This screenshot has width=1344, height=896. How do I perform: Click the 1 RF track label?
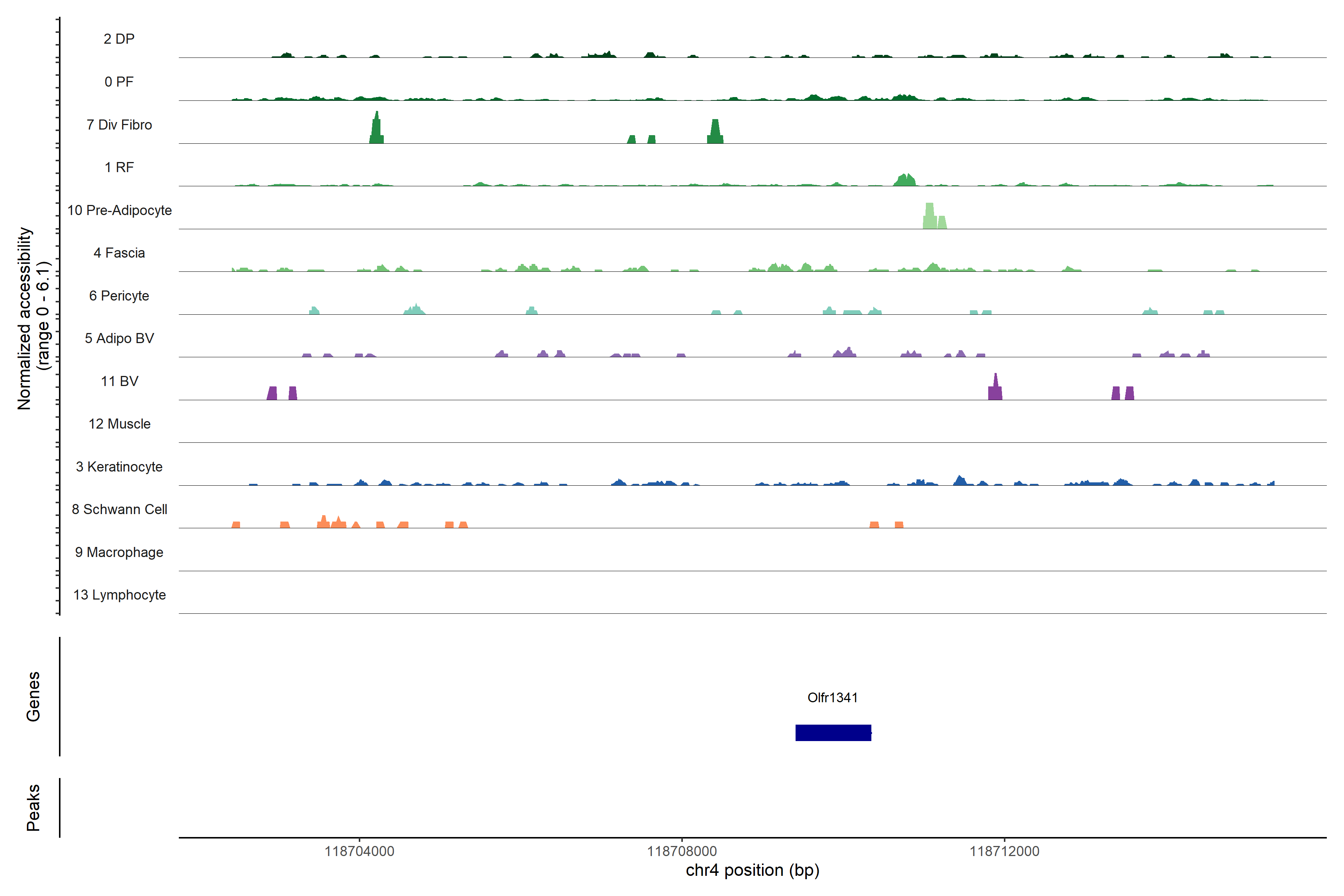[119, 167]
